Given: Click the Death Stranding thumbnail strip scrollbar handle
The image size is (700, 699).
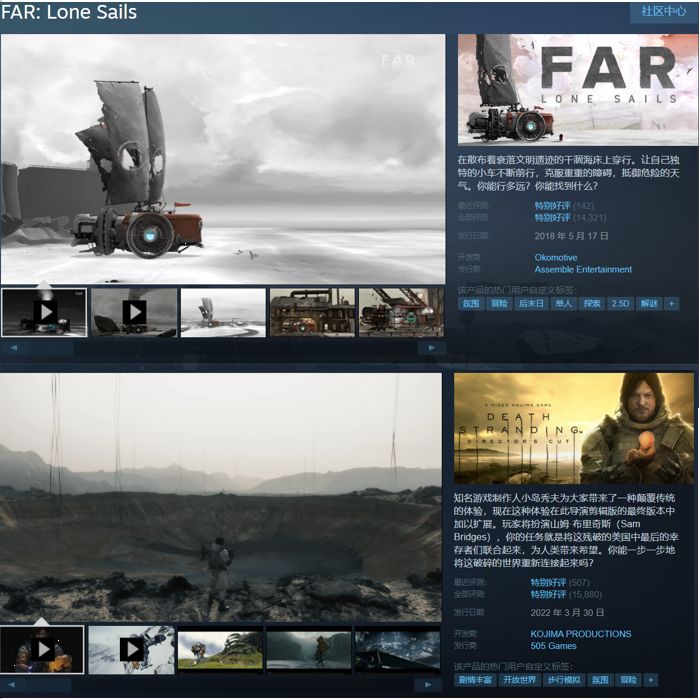Looking at the screenshot, I should tap(48, 684).
